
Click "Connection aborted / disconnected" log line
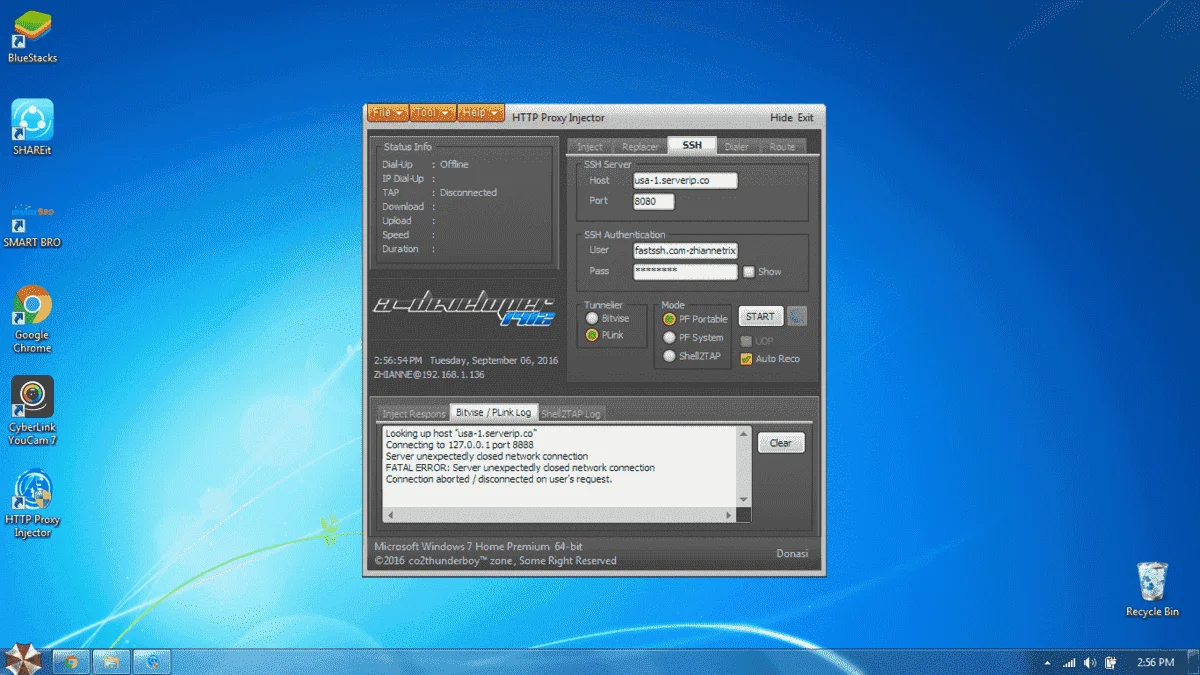499,479
